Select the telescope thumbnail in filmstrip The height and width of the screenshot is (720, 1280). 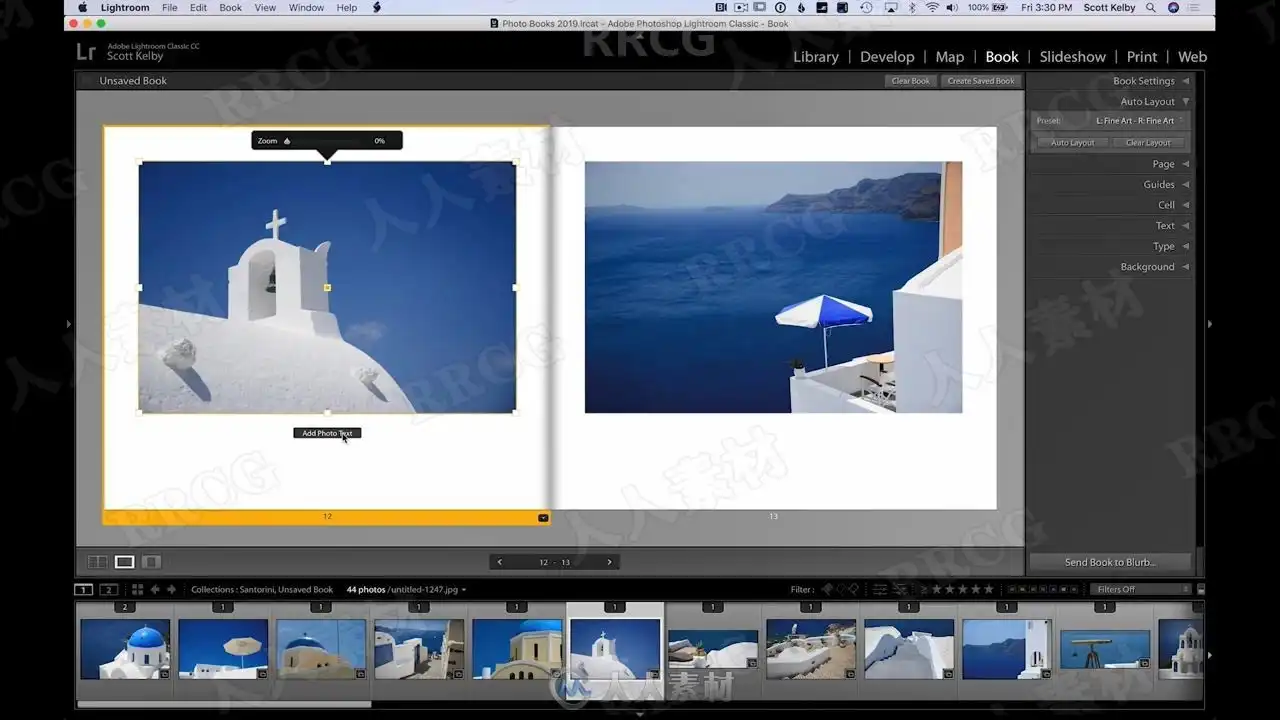[x=1105, y=649]
